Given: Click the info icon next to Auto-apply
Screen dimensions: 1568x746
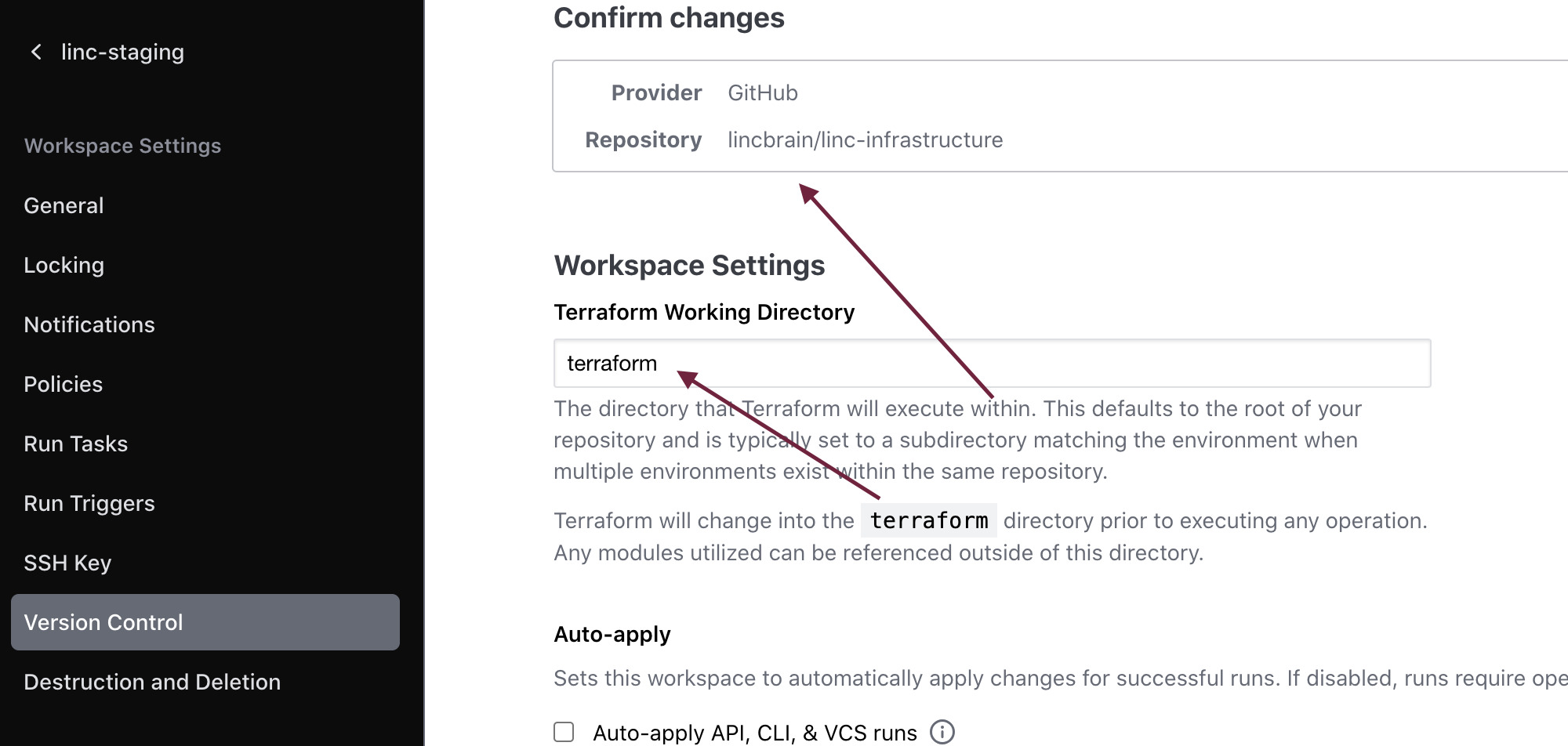Looking at the screenshot, I should tap(942, 732).
